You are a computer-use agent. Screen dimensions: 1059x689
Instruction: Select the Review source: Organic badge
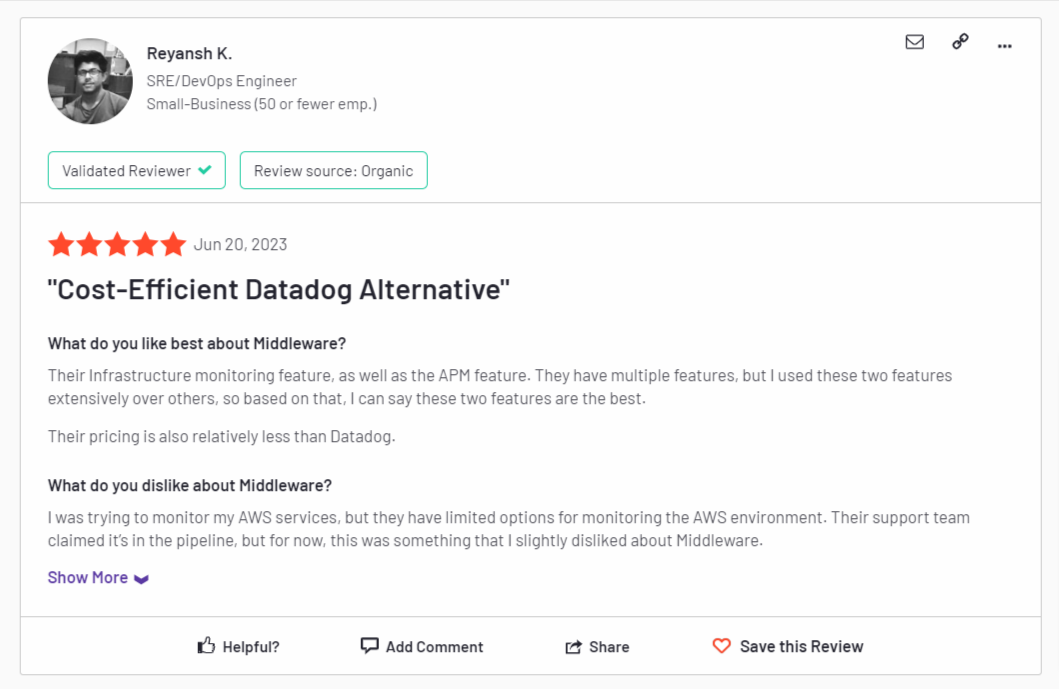(333, 170)
